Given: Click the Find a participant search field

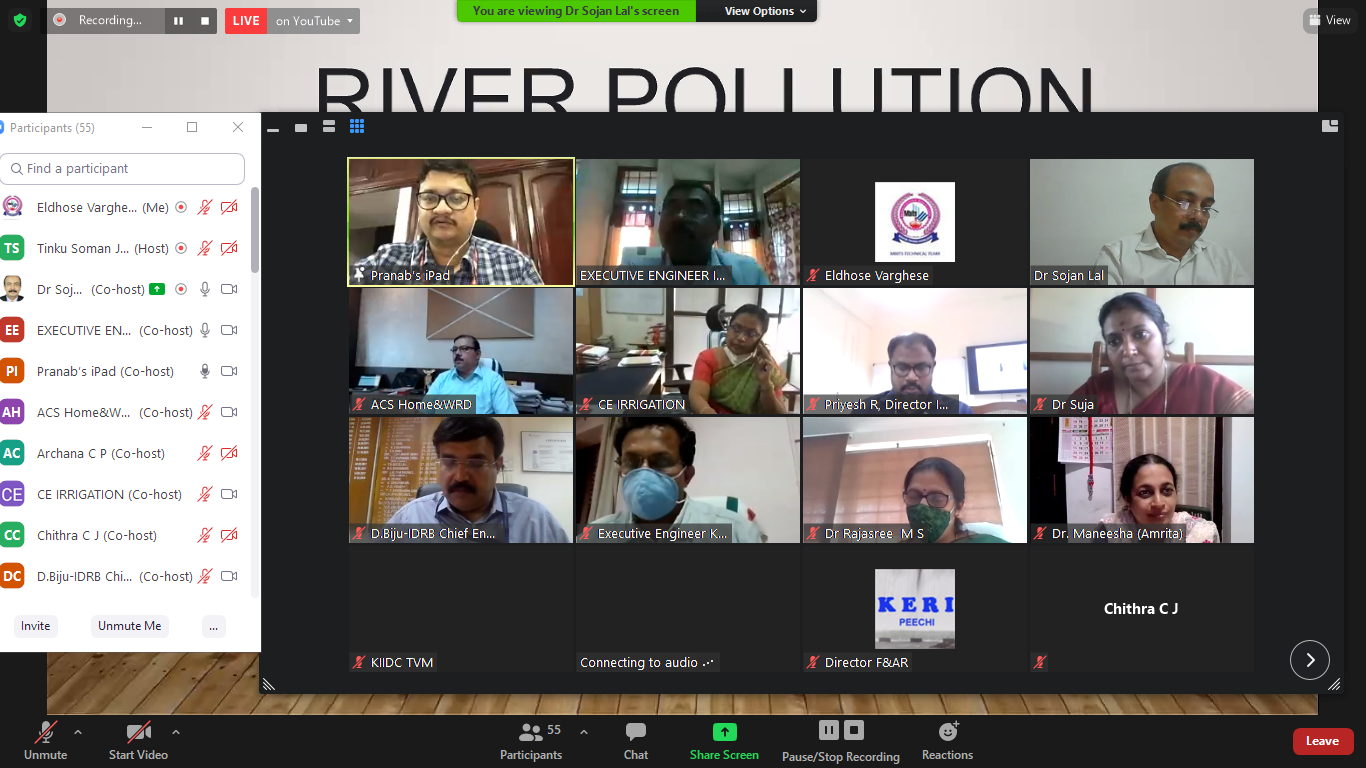Looking at the screenshot, I should 123,169.
